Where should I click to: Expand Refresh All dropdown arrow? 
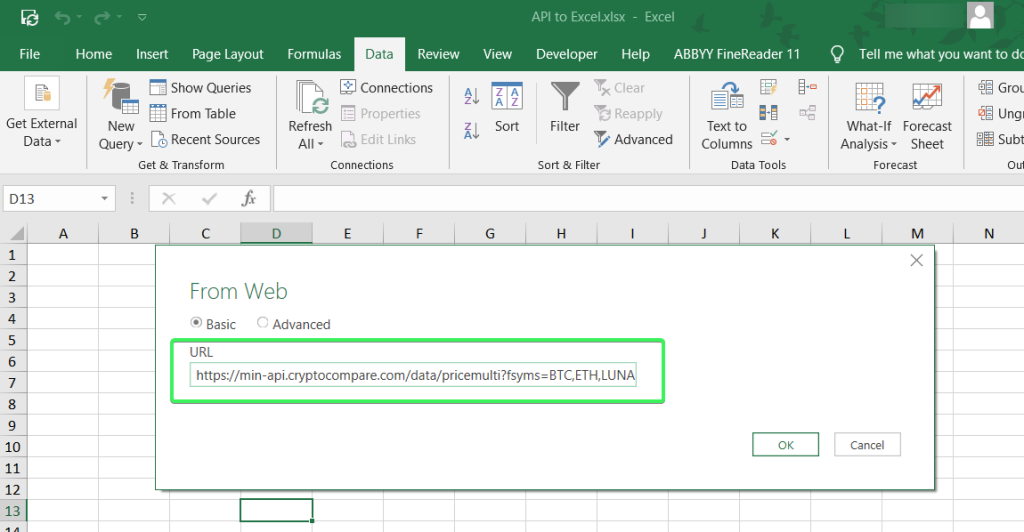point(321,144)
